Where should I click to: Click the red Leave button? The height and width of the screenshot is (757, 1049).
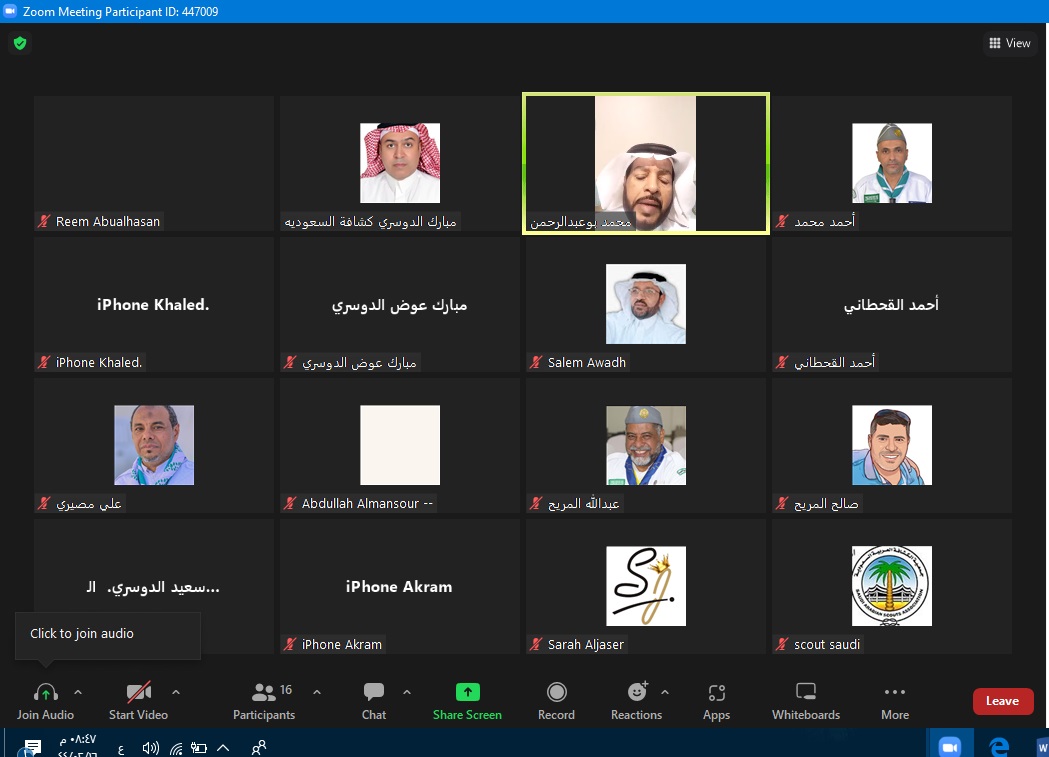tap(1002, 701)
